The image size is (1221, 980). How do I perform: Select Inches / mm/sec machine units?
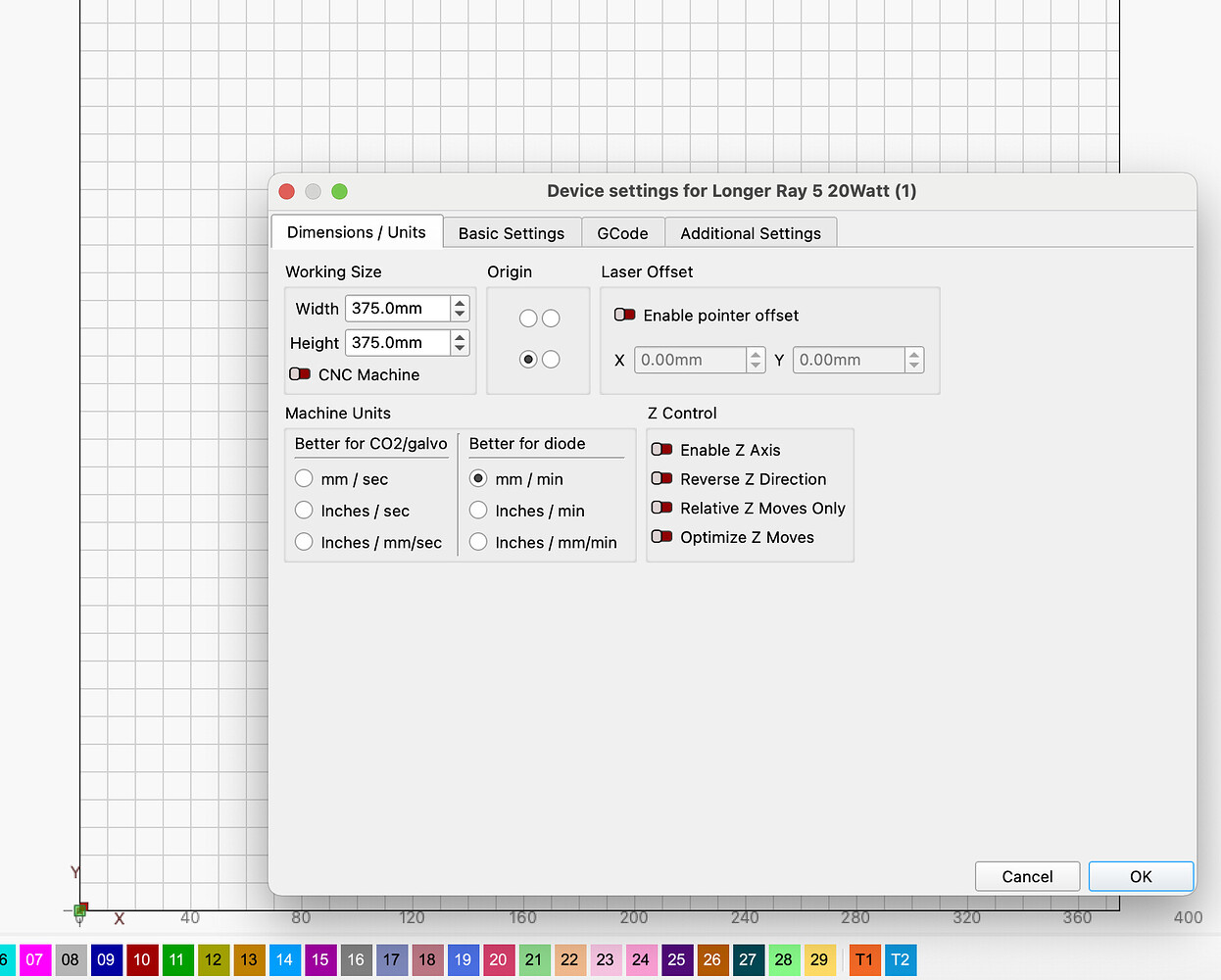pos(304,542)
